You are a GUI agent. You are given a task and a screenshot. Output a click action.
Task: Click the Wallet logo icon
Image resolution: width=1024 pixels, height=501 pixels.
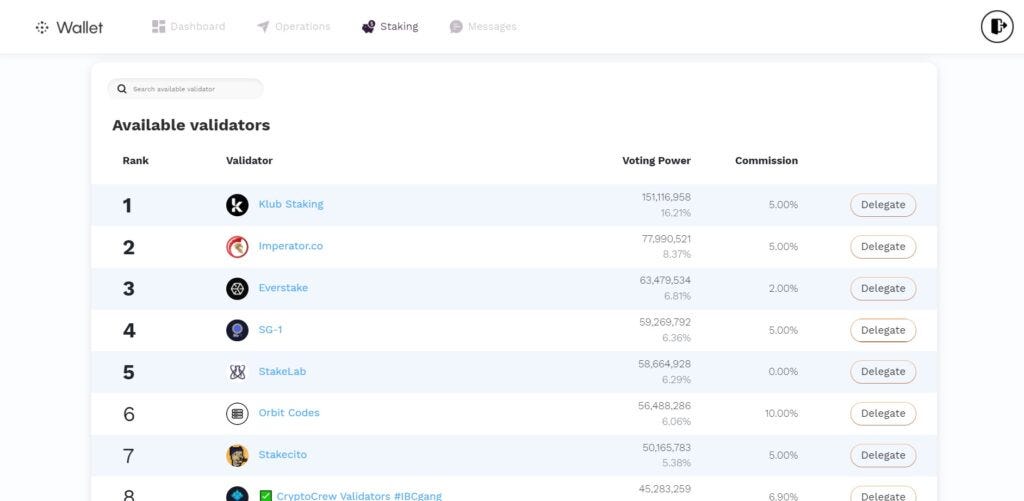coord(42,27)
